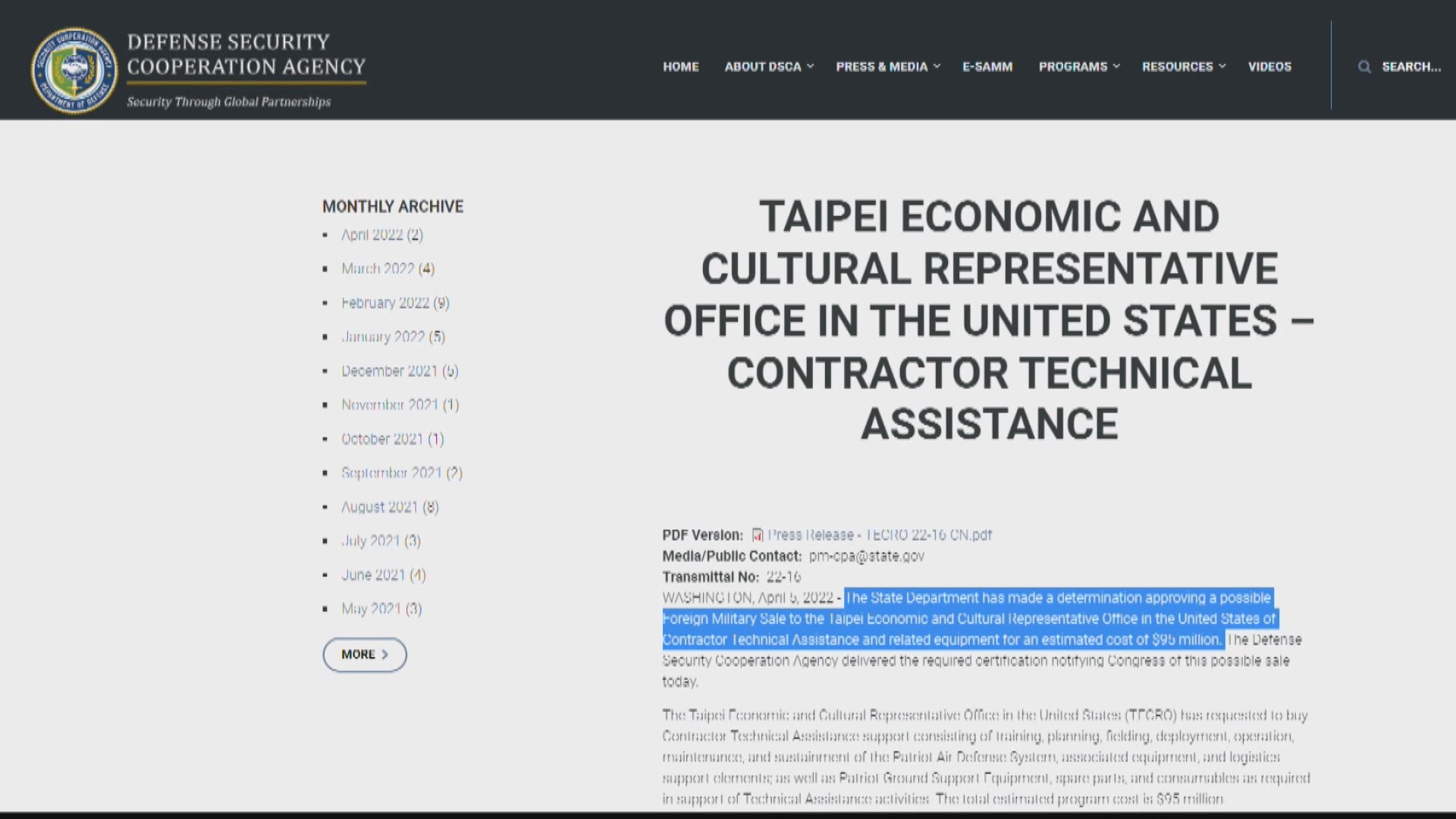Click the search magnifier icon
This screenshot has width=1456, height=819.
coord(1364,67)
